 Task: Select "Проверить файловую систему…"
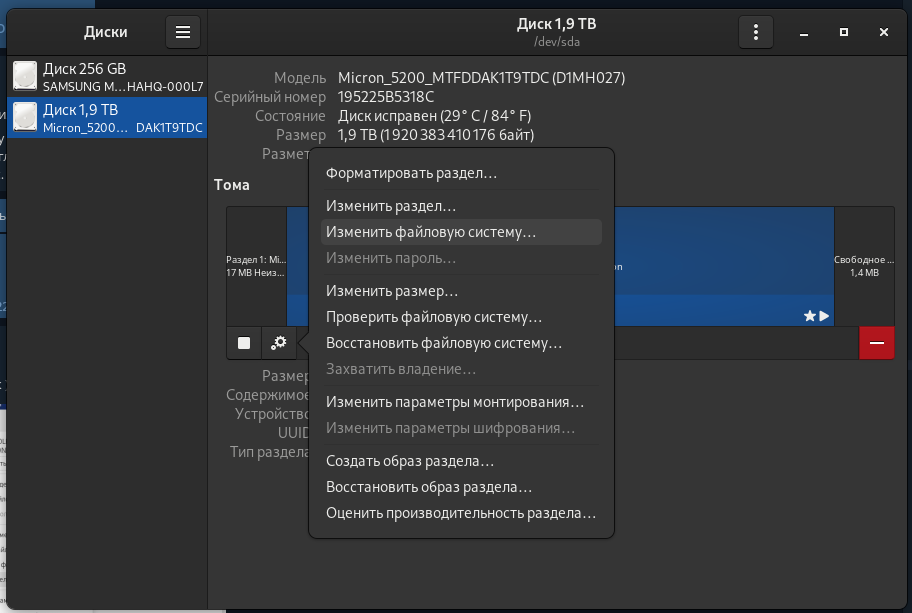click(434, 317)
